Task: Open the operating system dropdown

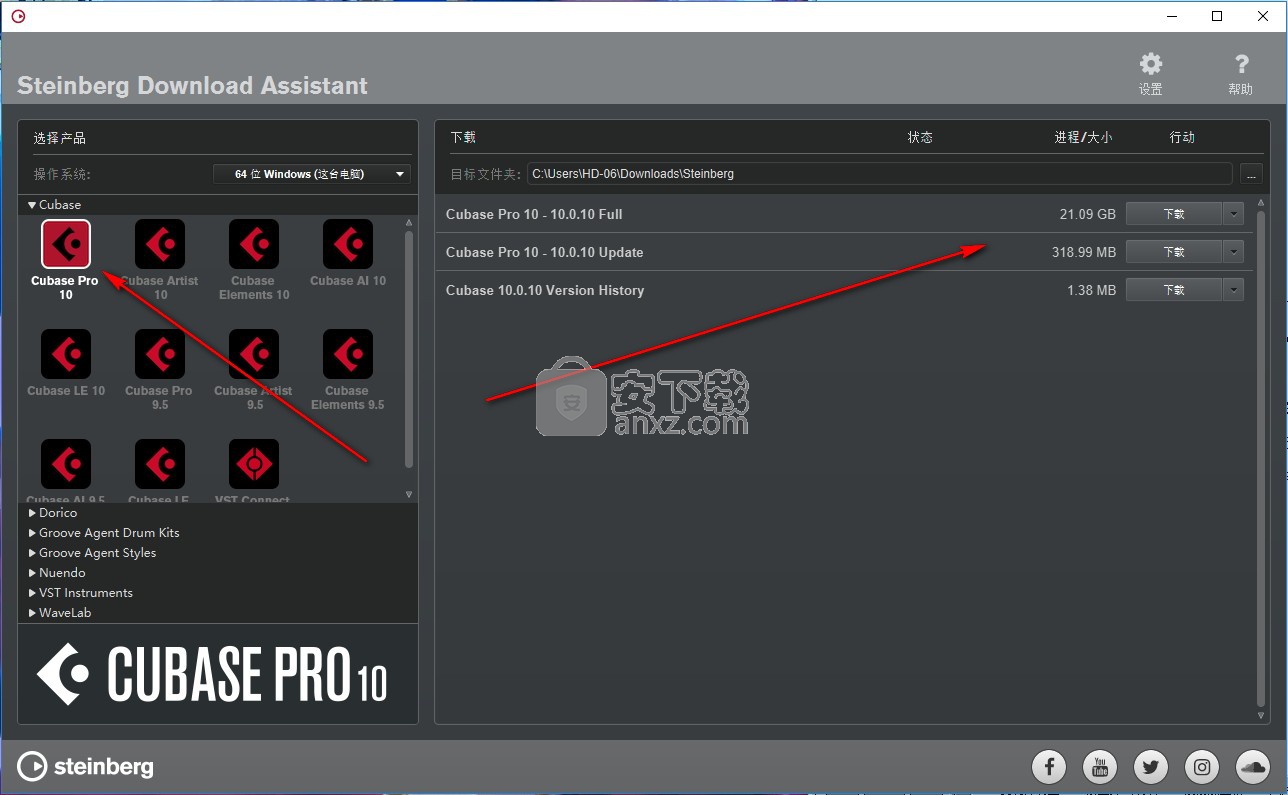Action: (x=312, y=174)
